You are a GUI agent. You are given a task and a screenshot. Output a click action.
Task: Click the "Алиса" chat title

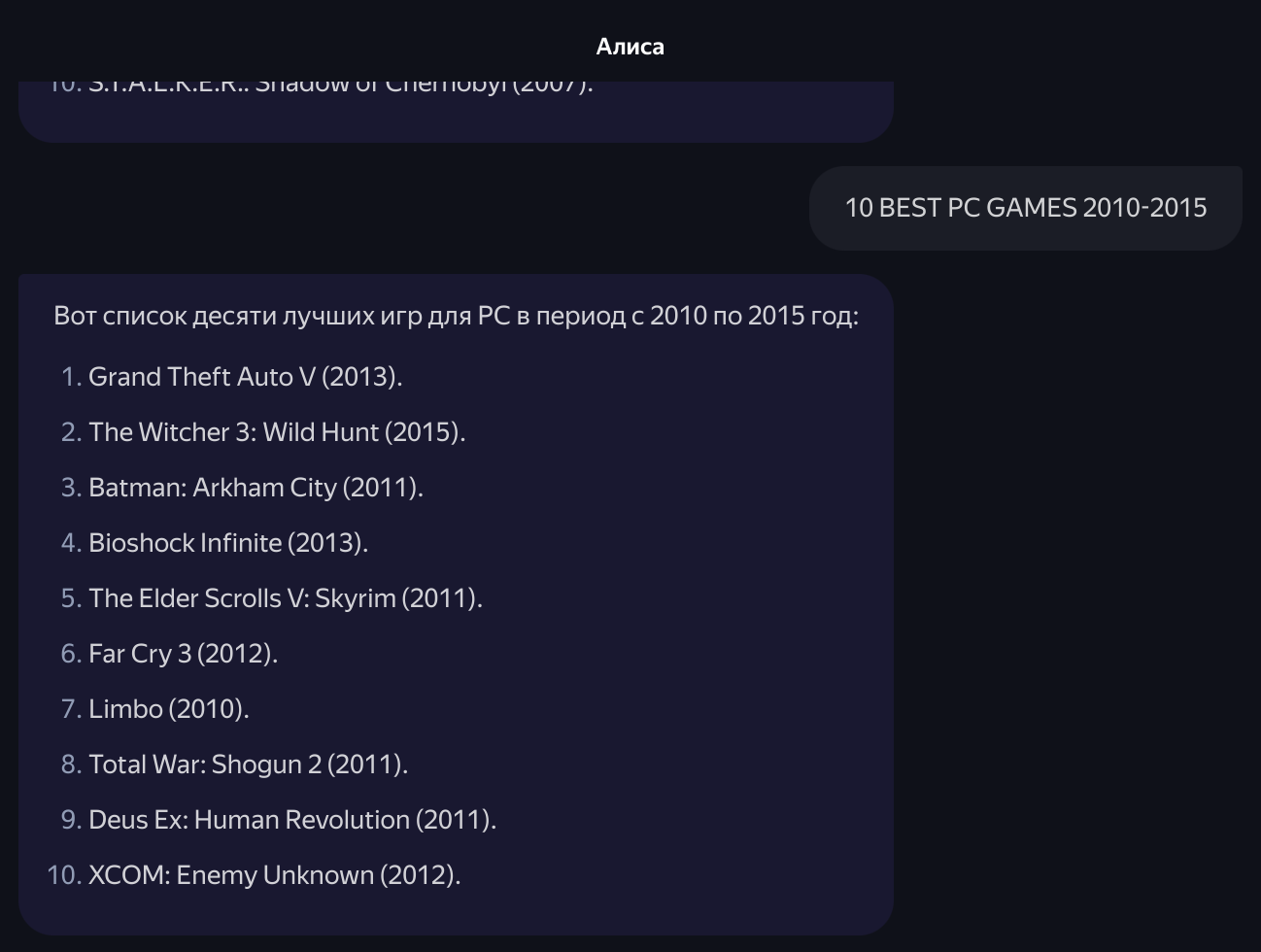coord(630,47)
